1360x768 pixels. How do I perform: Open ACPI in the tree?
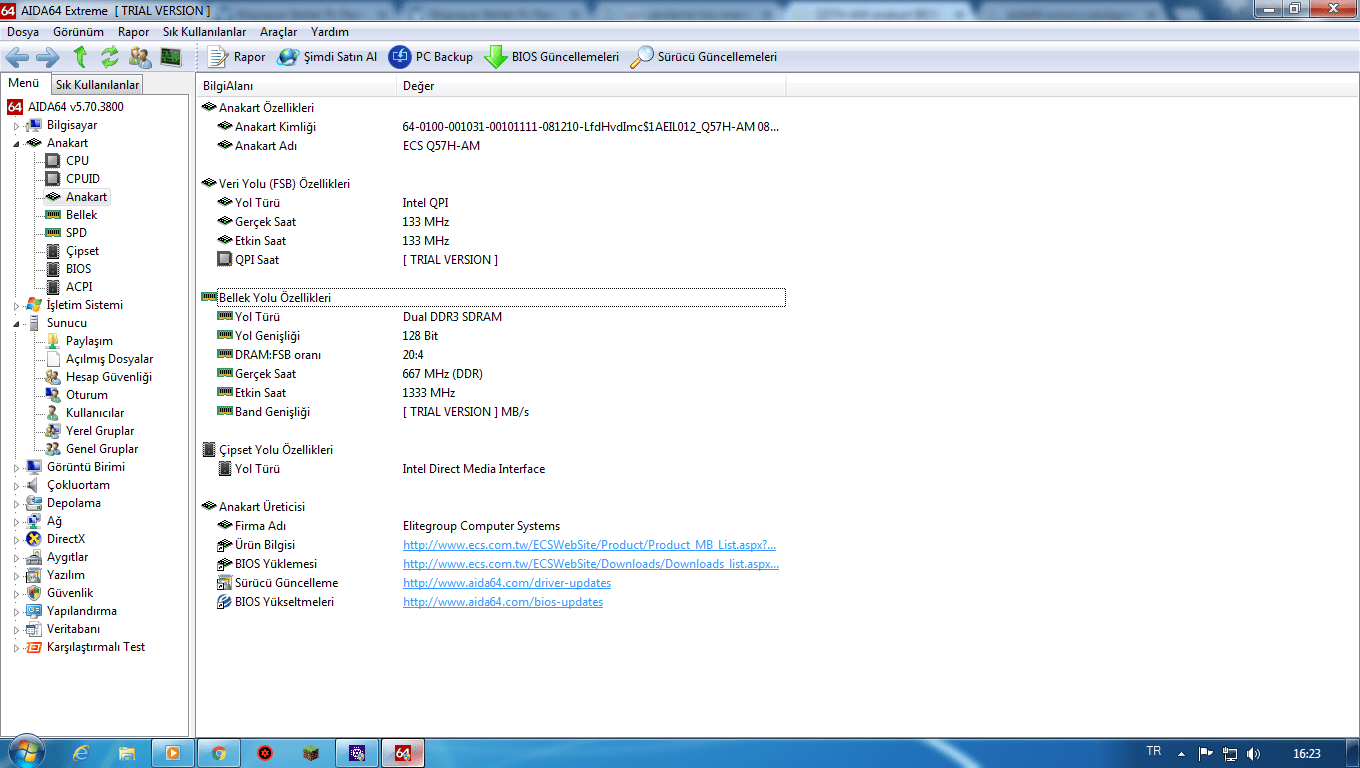[79, 287]
